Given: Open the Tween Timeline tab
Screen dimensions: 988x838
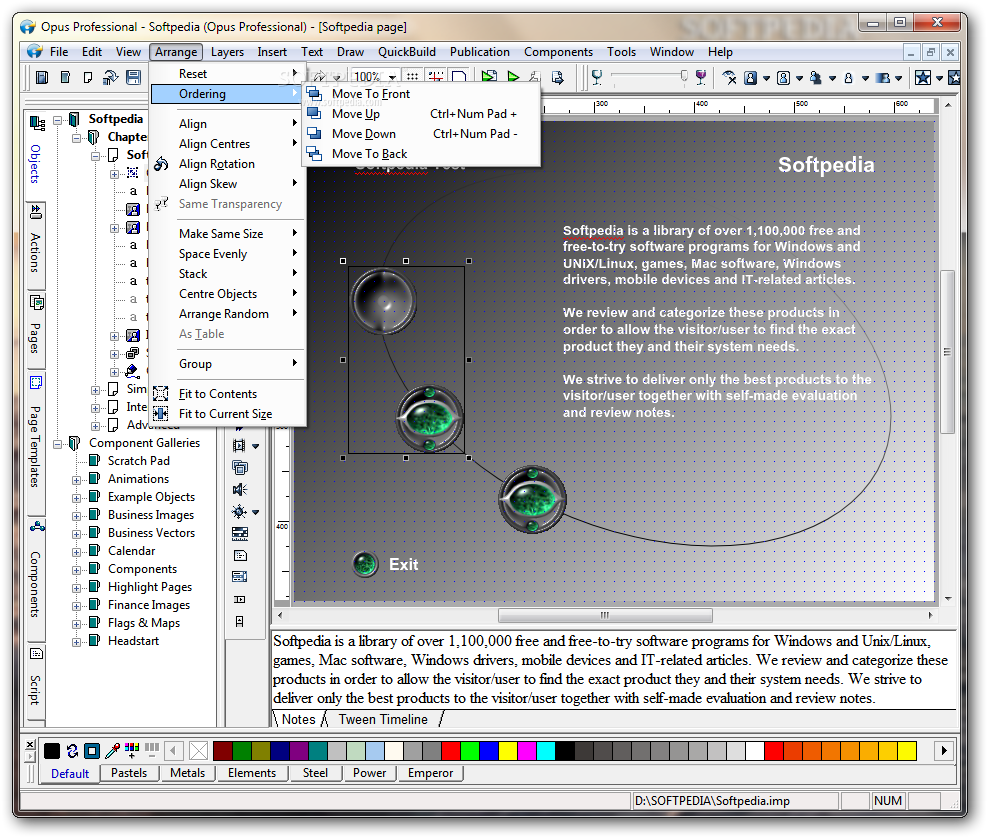Looking at the screenshot, I should coord(383,720).
